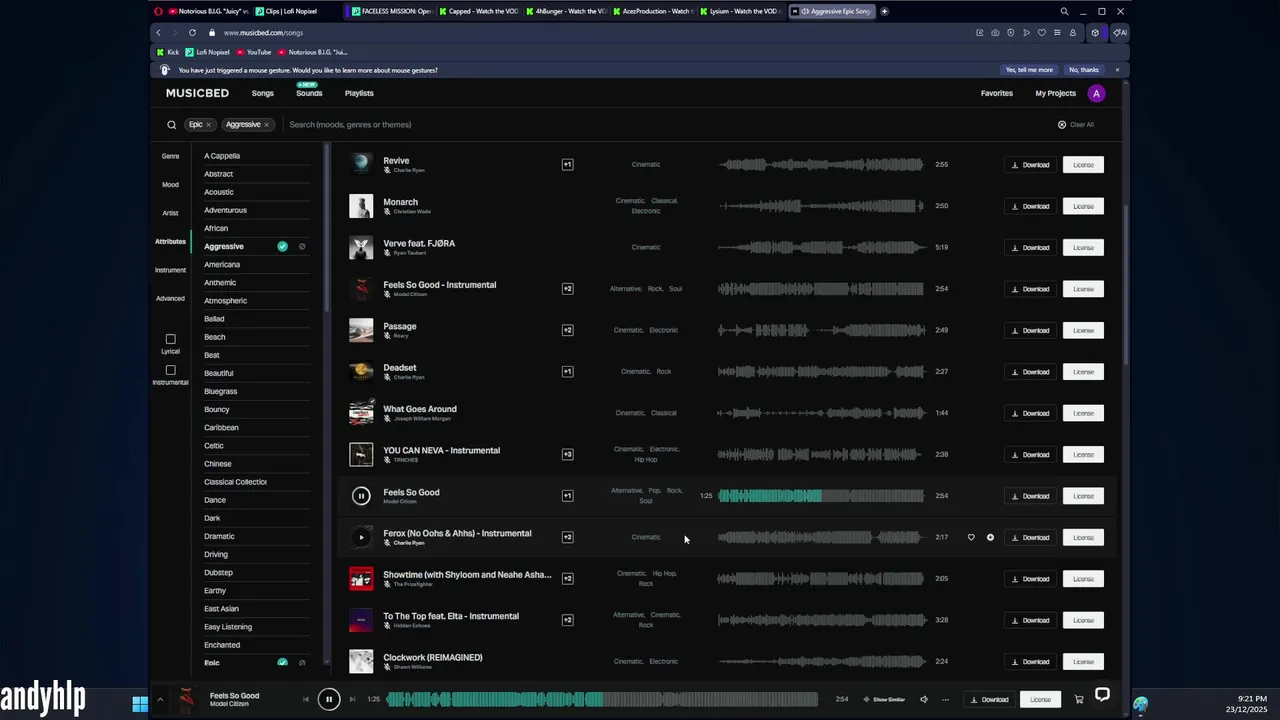Uncheck the Aggressive attribute checkmark
The image size is (1280, 720).
pyautogui.click(x=282, y=246)
